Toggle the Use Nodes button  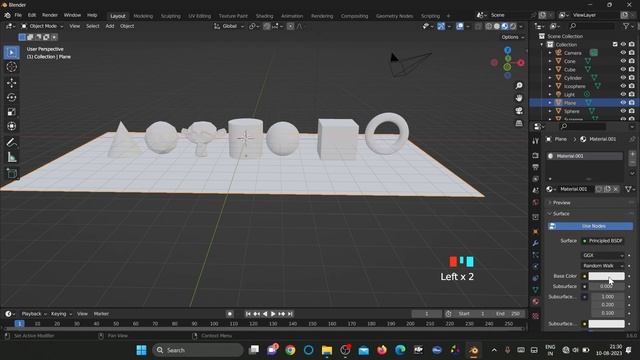[591, 226]
